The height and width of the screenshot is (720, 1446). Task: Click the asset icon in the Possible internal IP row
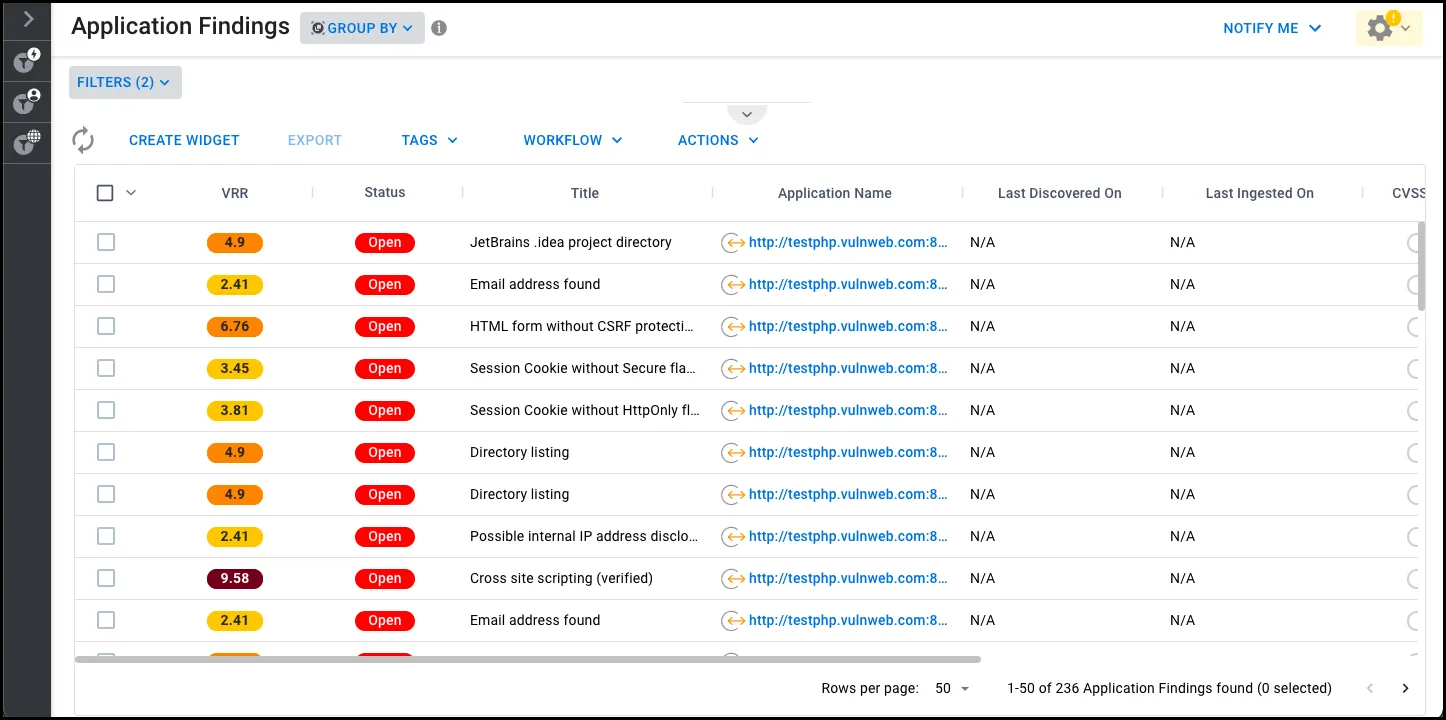coord(733,537)
